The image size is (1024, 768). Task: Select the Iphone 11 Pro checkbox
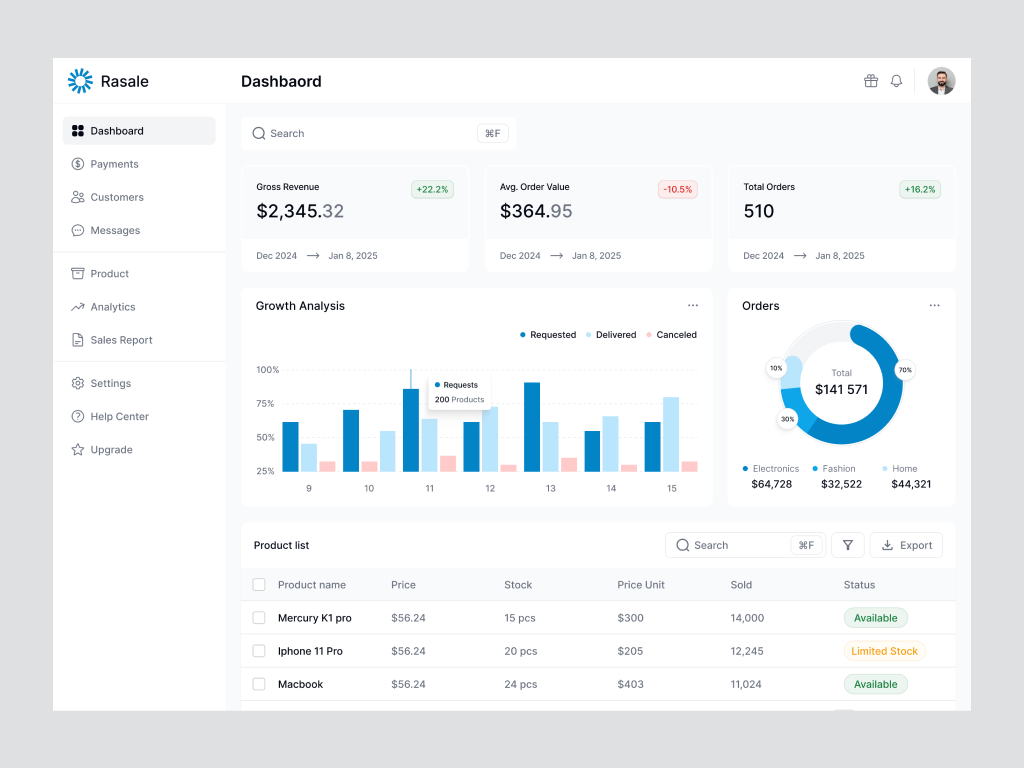click(x=257, y=651)
